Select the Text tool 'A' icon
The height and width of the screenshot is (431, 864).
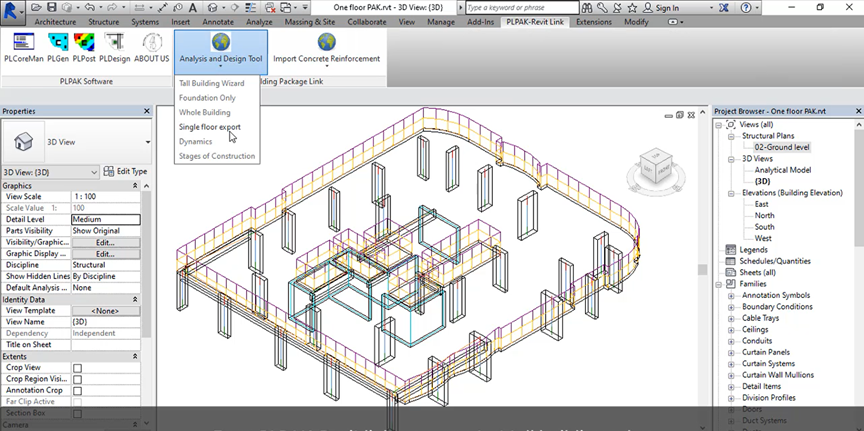[192, 8]
